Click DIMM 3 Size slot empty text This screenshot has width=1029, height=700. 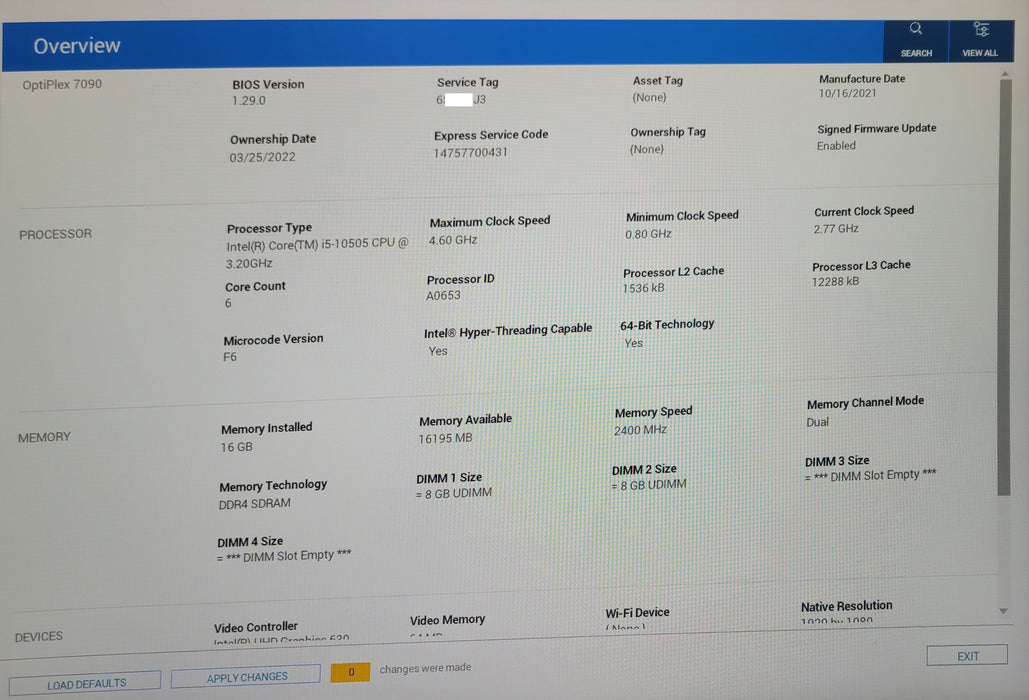(870, 475)
